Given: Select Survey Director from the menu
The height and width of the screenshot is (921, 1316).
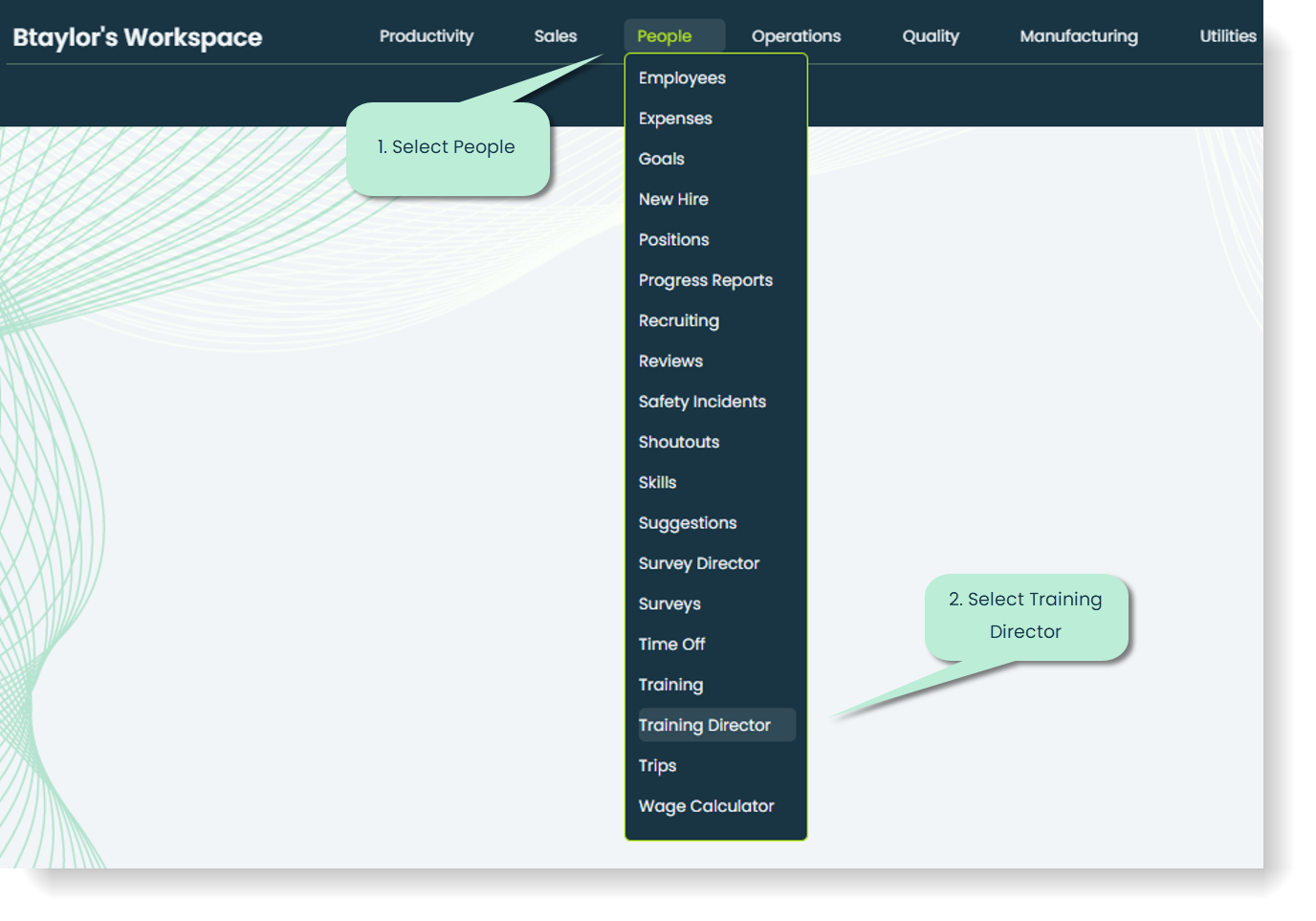Looking at the screenshot, I should point(699,563).
